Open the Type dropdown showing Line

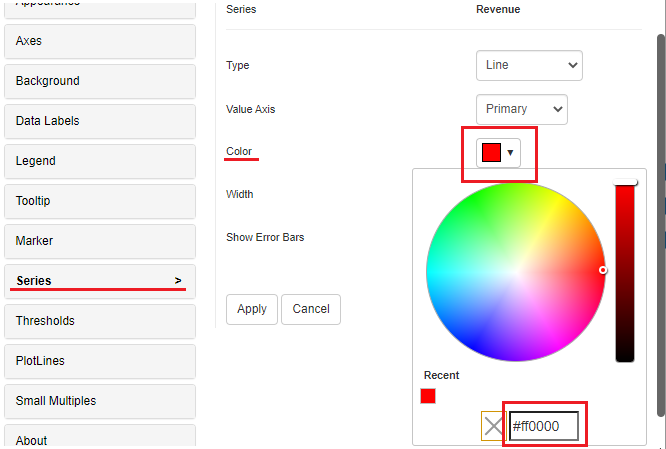tap(529, 65)
